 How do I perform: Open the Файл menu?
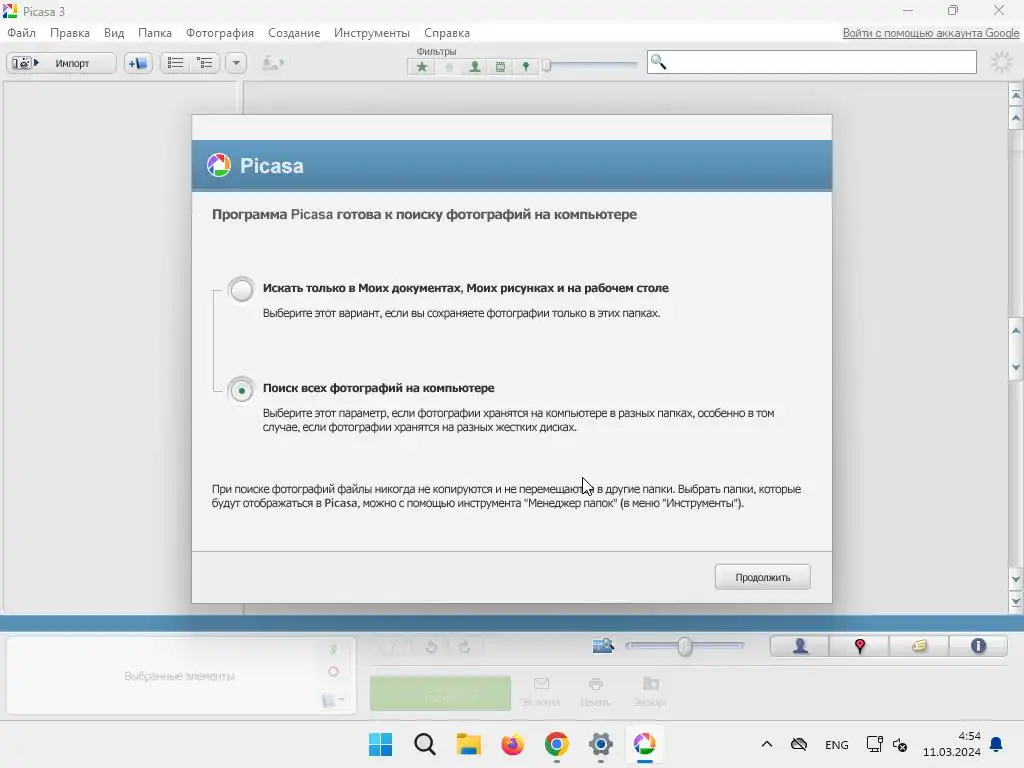(x=22, y=33)
